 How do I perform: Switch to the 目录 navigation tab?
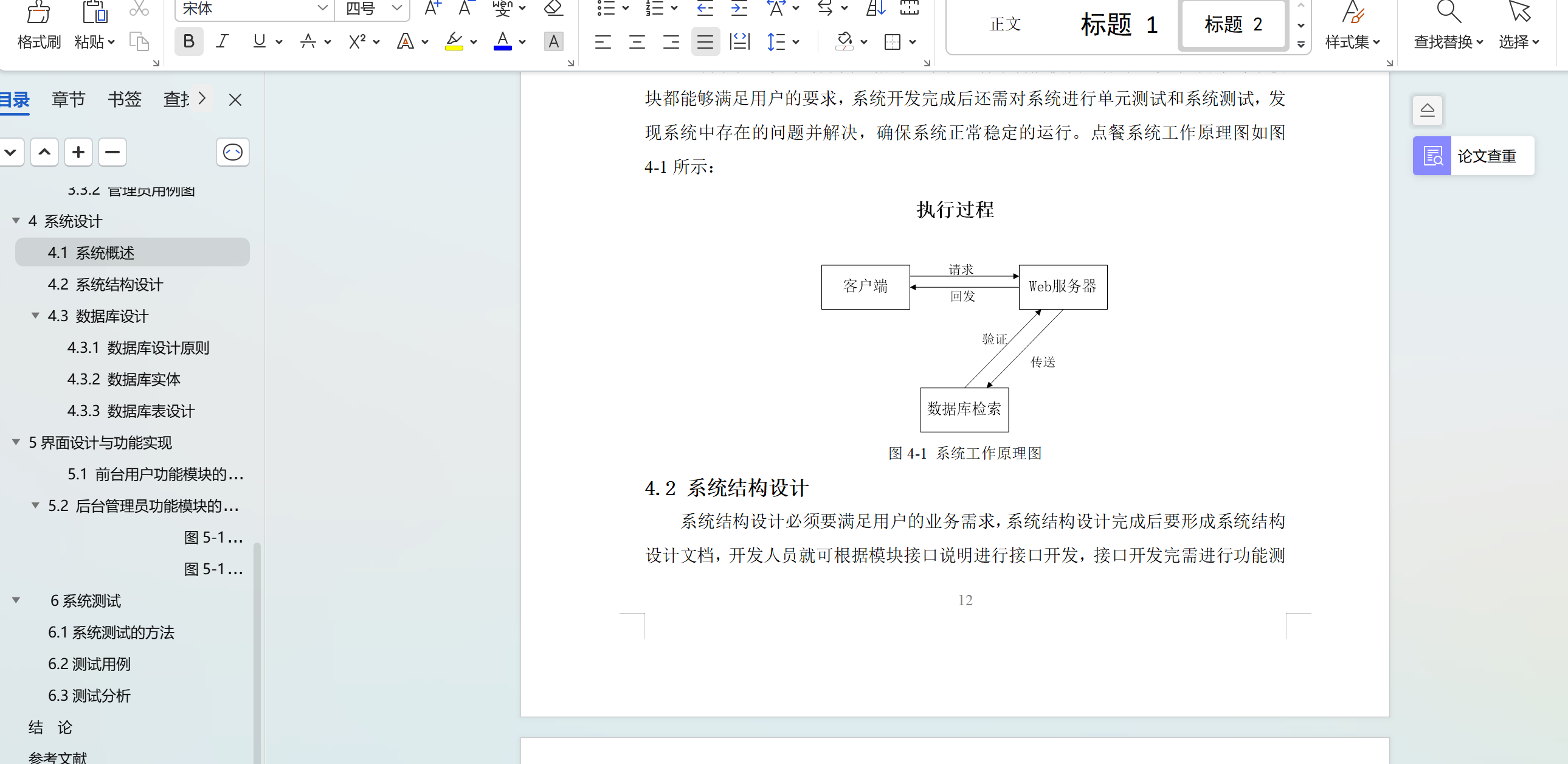point(15,99)
